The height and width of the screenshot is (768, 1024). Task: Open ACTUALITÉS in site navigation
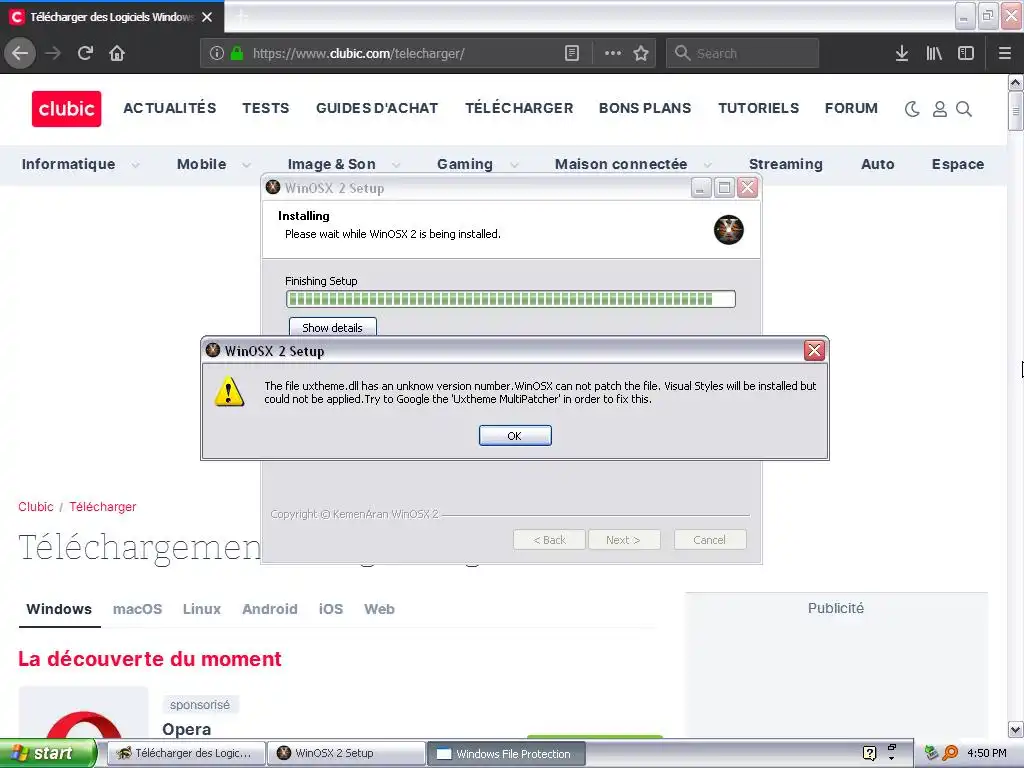[x=170, y=108]
